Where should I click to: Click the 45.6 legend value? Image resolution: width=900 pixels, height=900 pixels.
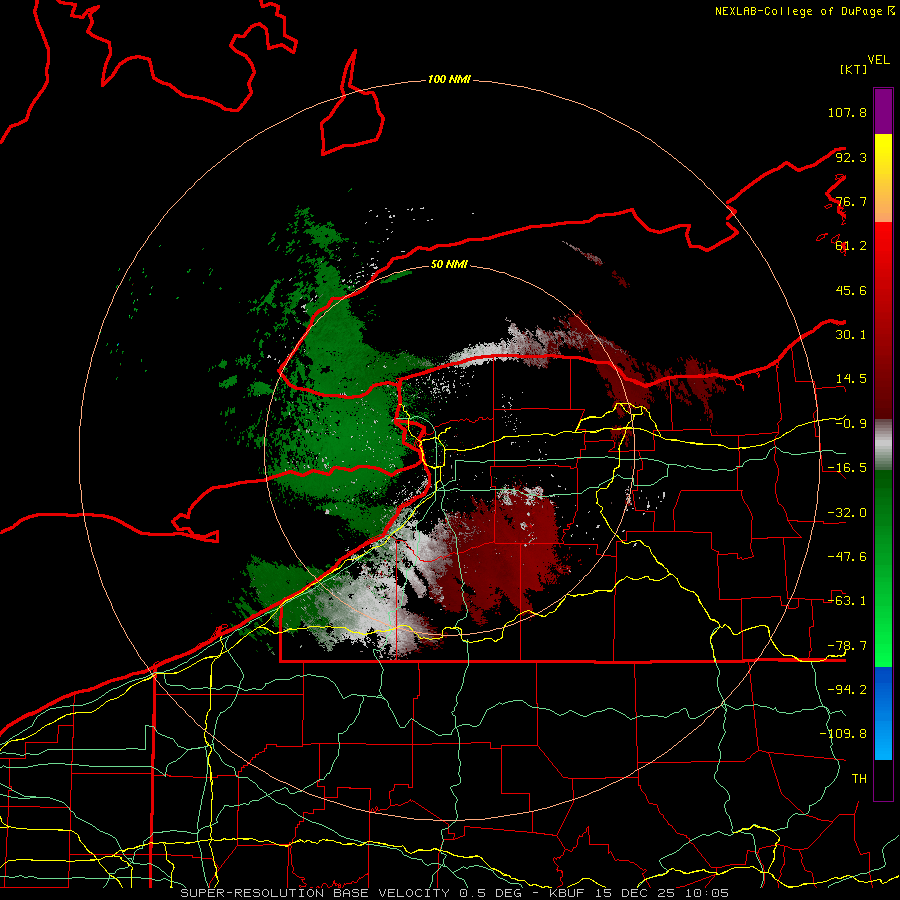pyautogui.click(x=851, y=290)
